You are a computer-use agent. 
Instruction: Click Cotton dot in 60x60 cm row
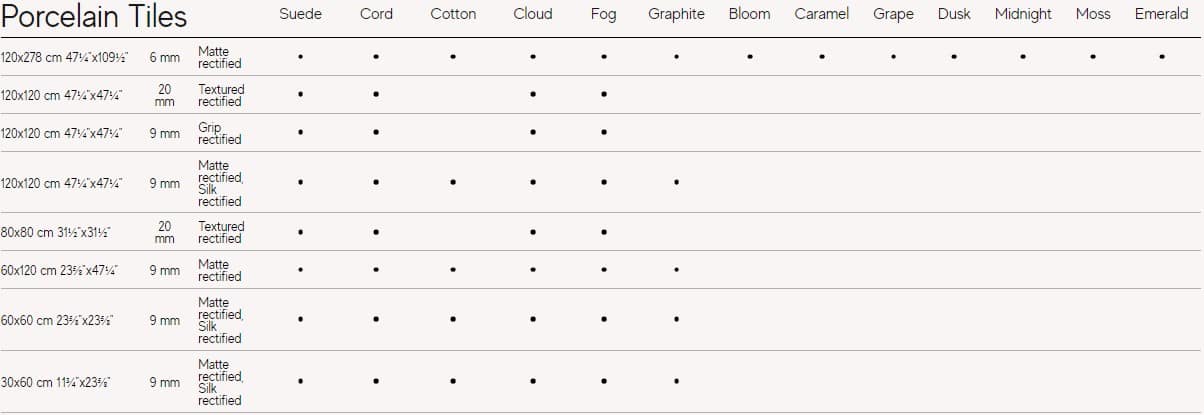click(453, 319)
